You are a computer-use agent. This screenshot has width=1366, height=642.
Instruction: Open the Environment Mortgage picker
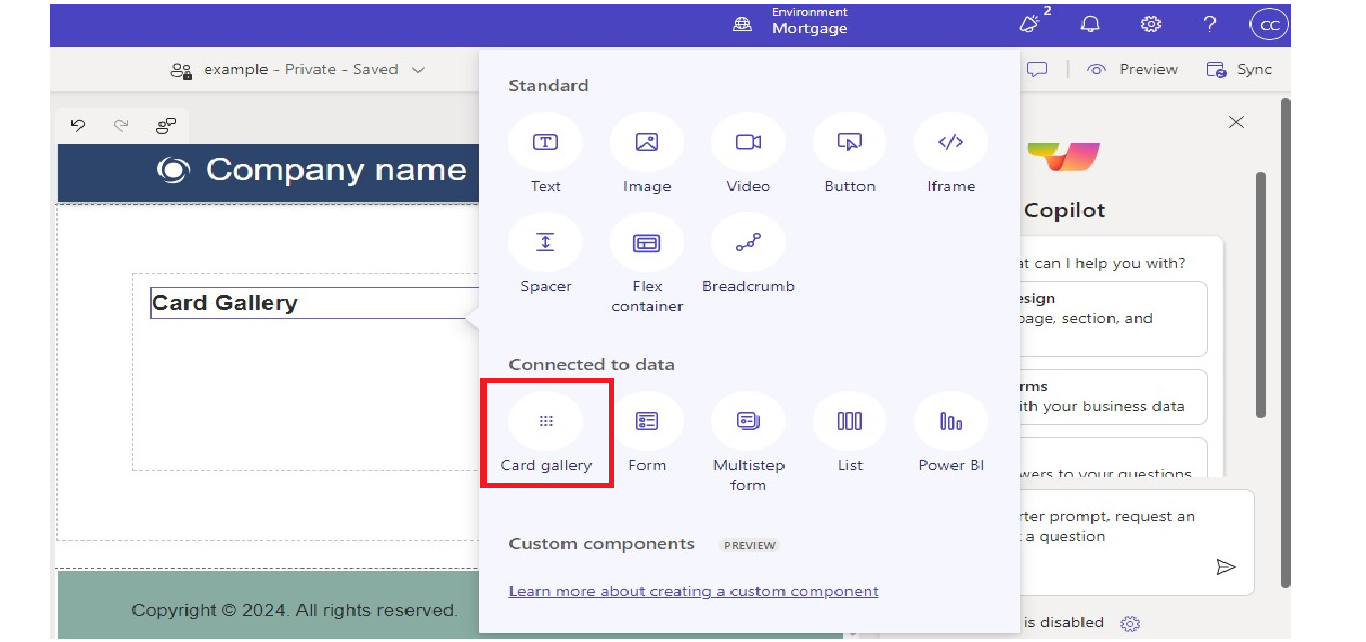tap(795, 22)
